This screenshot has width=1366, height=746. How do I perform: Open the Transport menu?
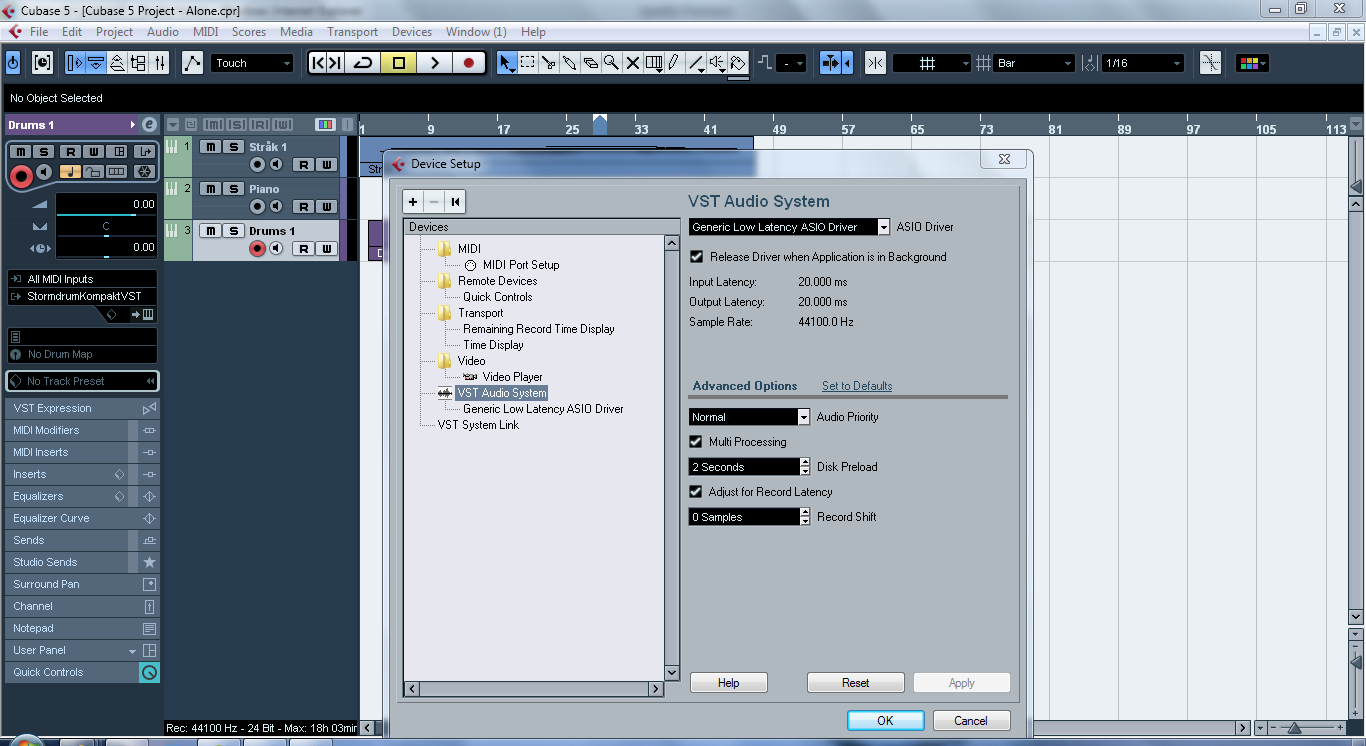(352, 32)
